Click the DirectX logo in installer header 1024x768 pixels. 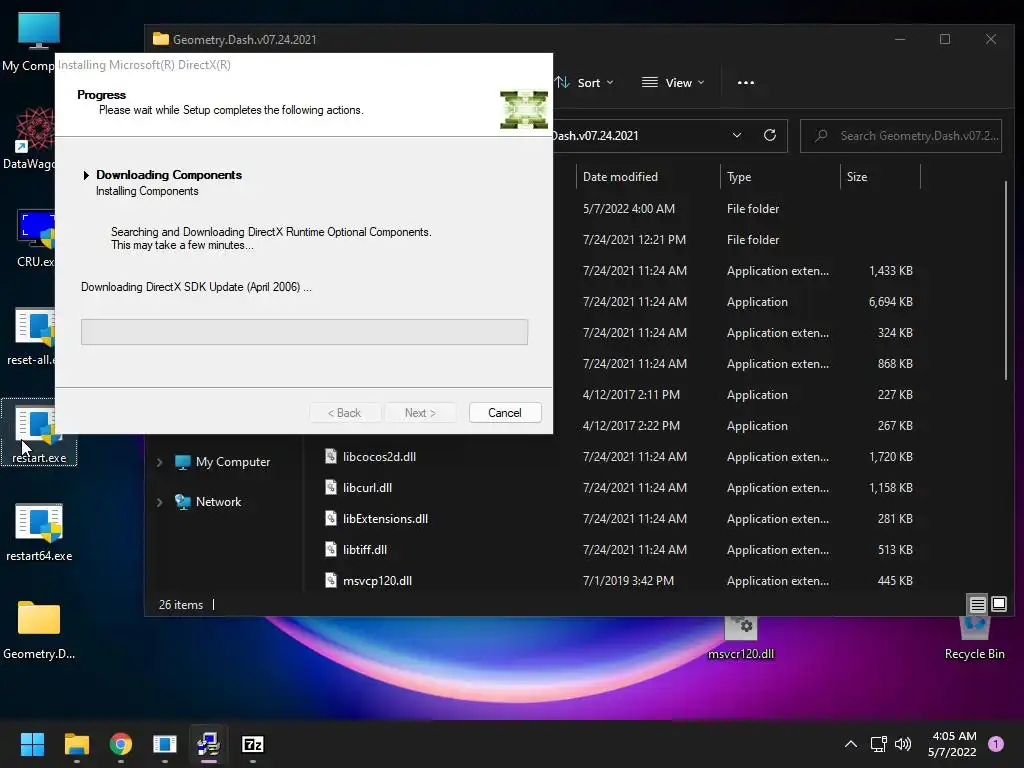[524, 110]
